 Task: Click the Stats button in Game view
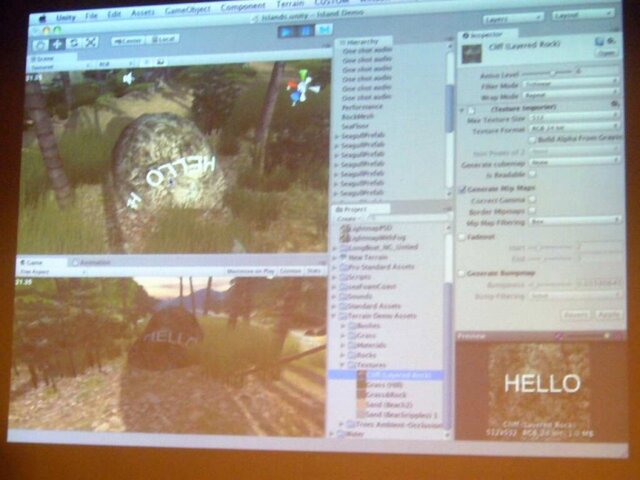[x=313, y=271]
